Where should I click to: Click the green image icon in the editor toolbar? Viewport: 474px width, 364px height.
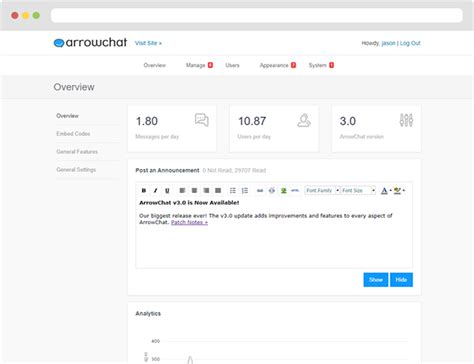[283, 190]
